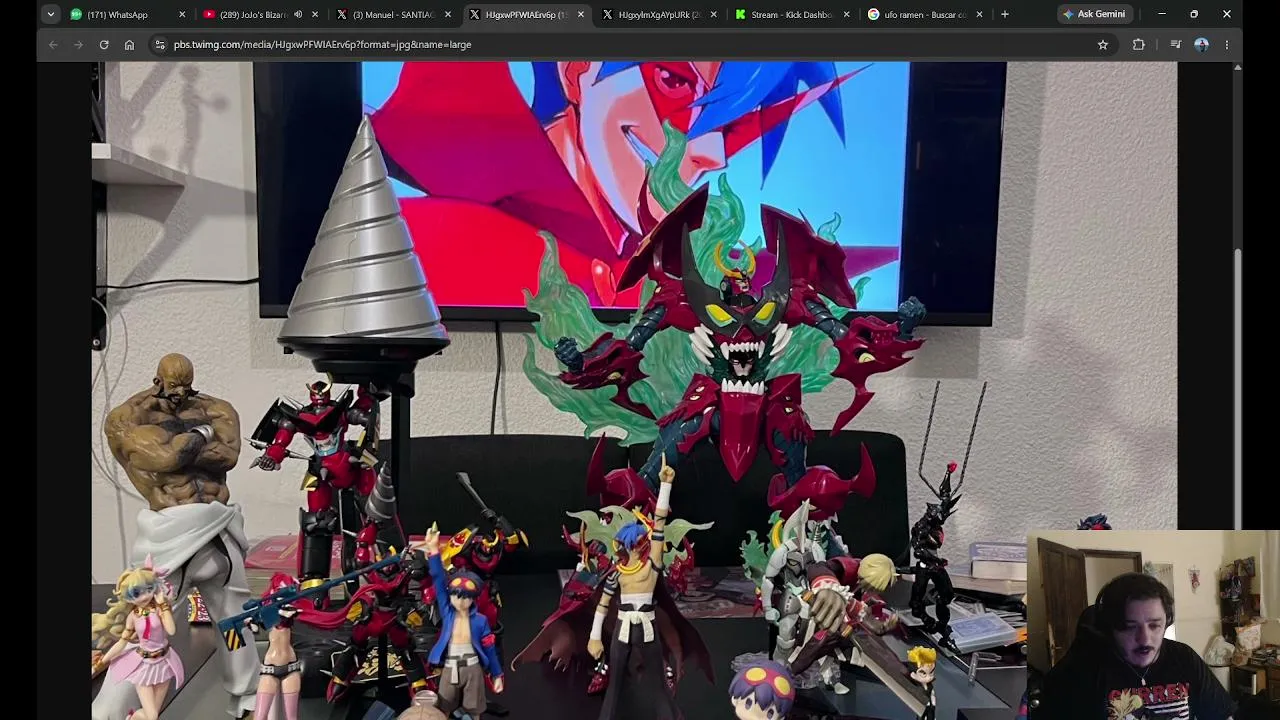Select the HJgxylmXgAYpURk image tab
Image resolution: width=1280 pixels, height=720 pixels.
[659, 14]
